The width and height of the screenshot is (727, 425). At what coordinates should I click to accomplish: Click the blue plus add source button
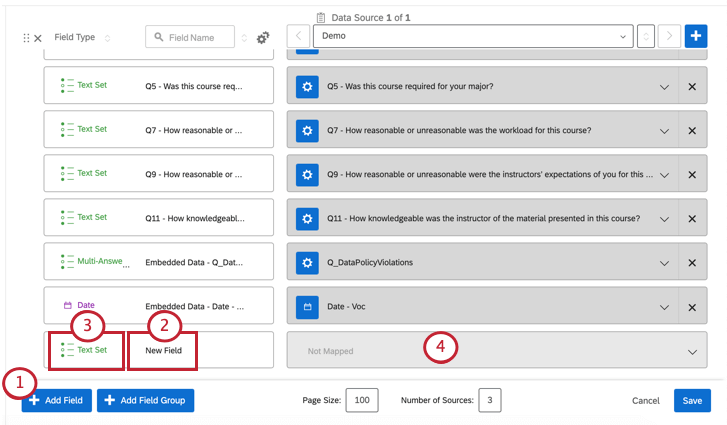[696, 36]
